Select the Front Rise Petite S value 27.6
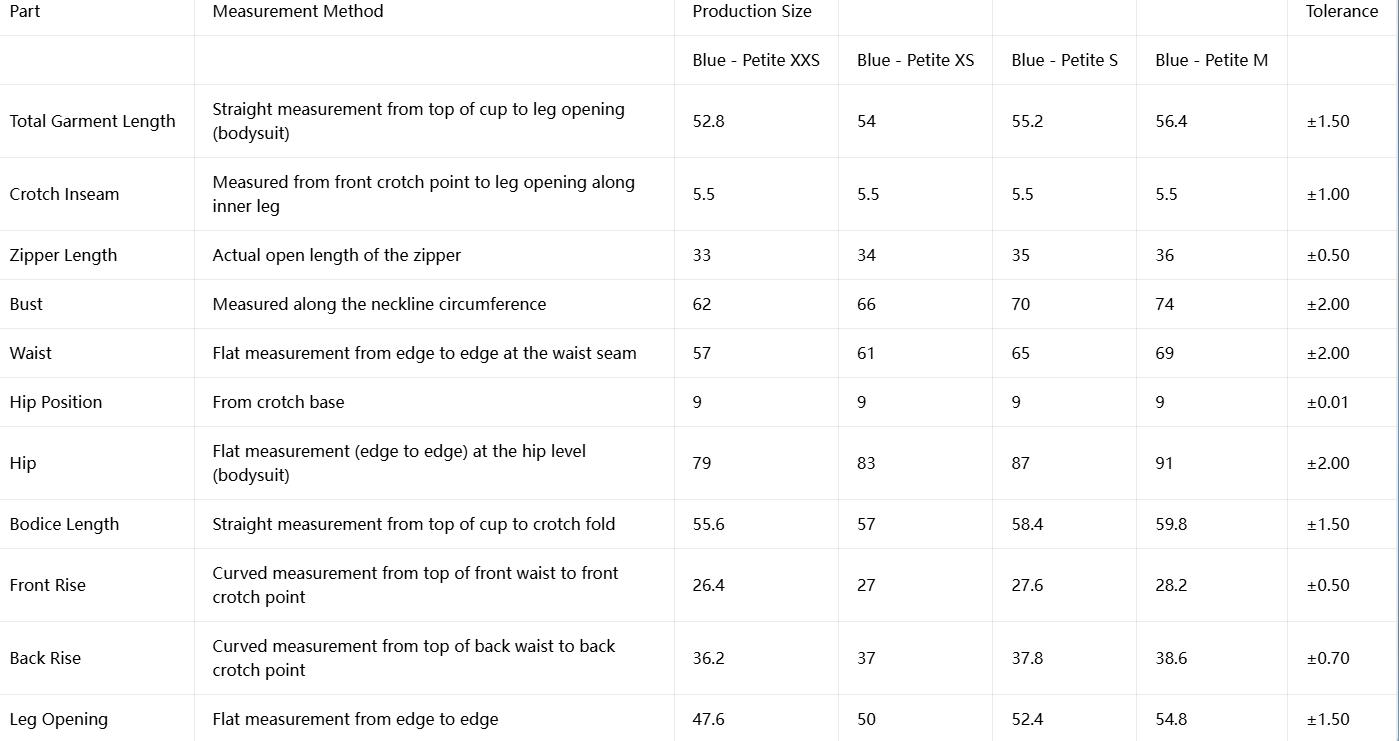This screenshot has width=1399, height=741. tap(1027, 585)
